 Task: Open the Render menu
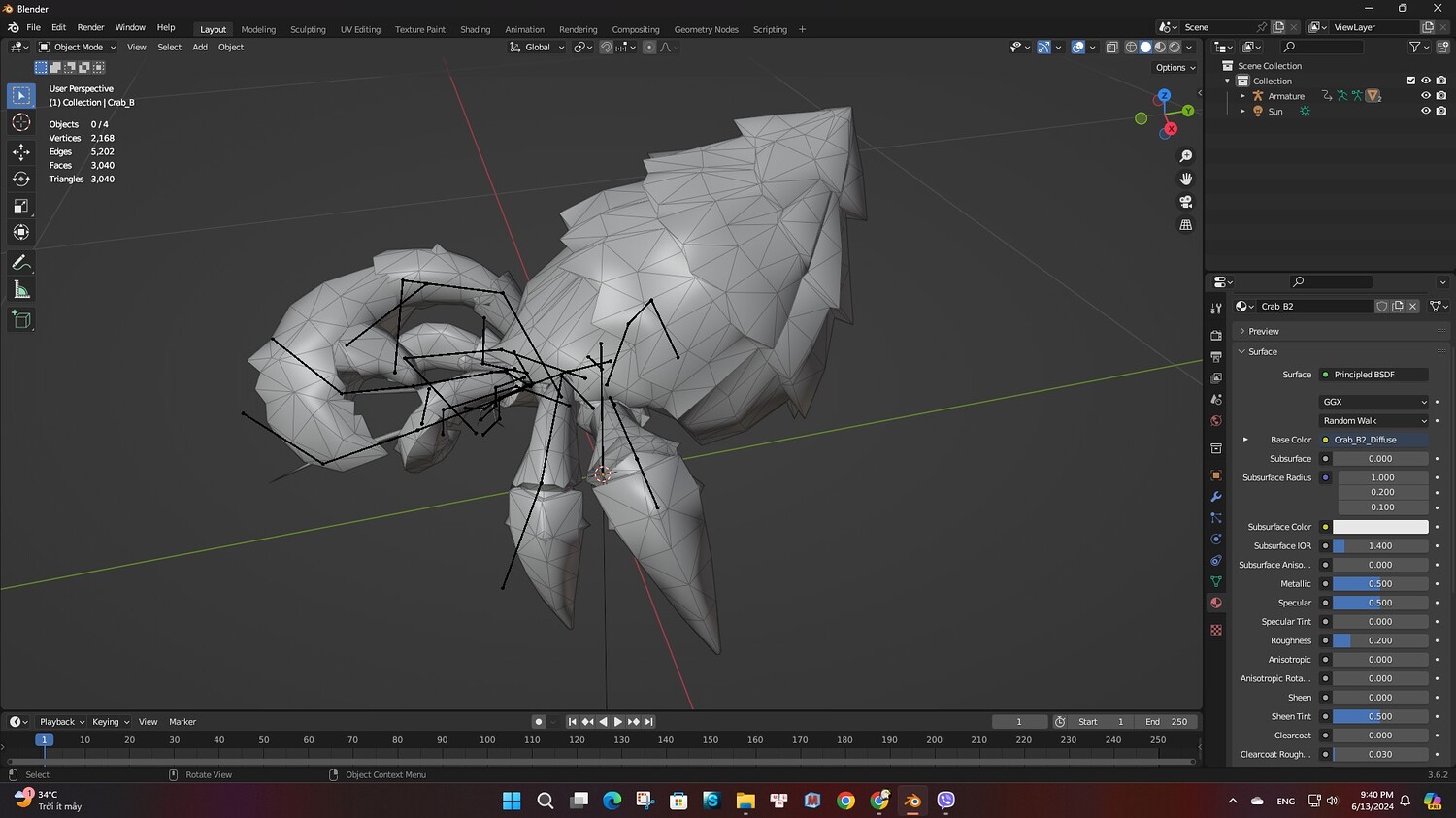90,27
